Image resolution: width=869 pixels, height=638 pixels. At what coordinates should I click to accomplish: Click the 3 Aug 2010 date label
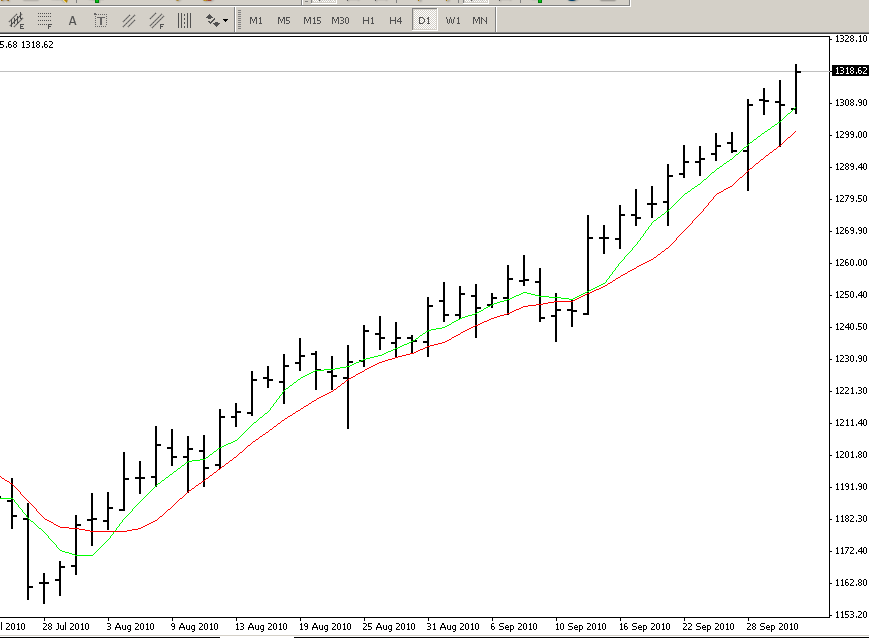click(x=130, y=626)
